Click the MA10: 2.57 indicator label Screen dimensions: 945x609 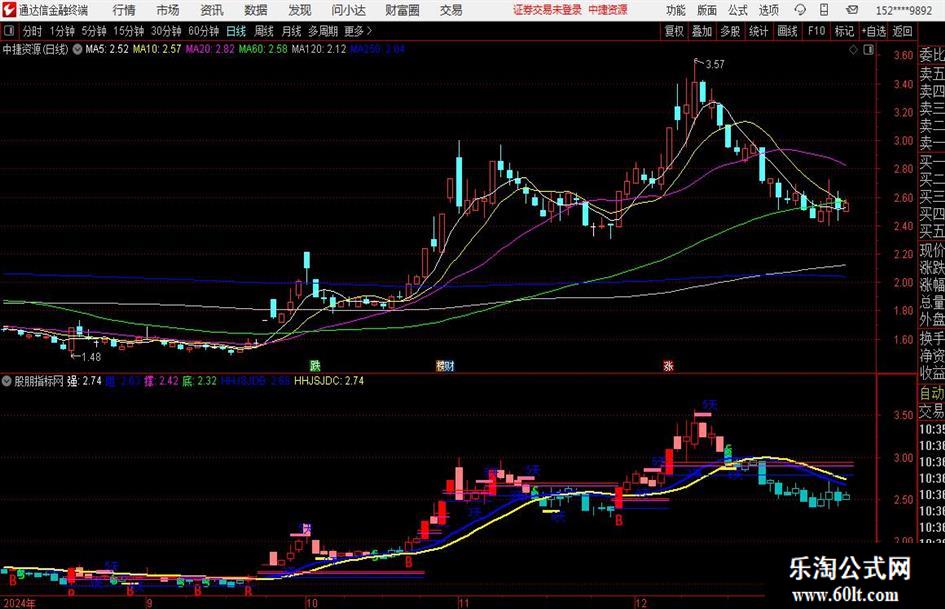click(157, 49)
